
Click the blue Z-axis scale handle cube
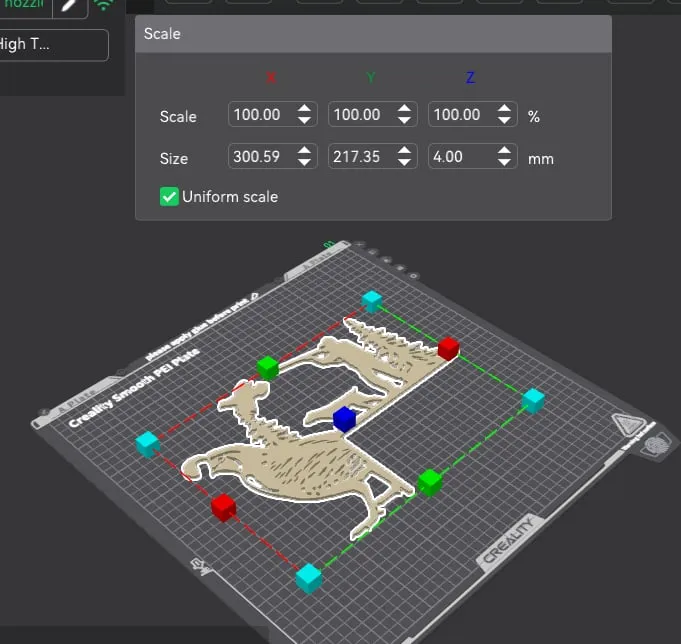click(x=344, y=419)
